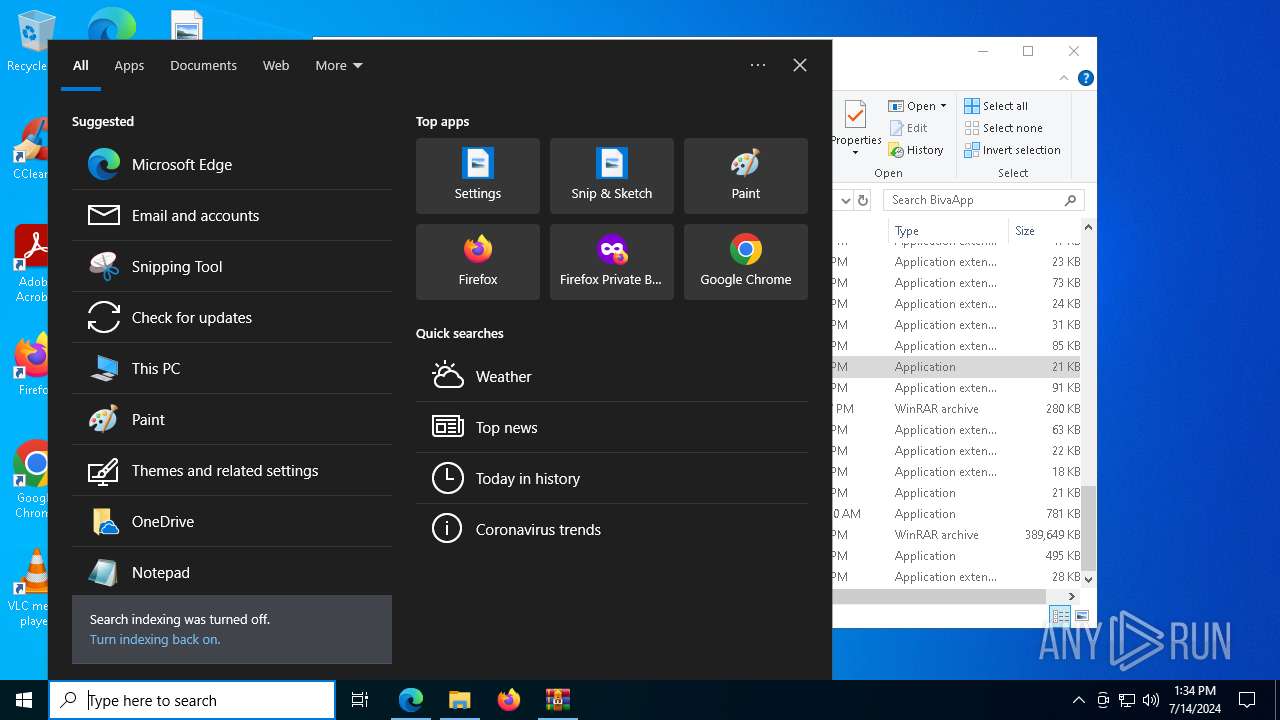Expand the More filter dropdown
The height and width of the screenshot is (720, 1280).
pos(339,66)
